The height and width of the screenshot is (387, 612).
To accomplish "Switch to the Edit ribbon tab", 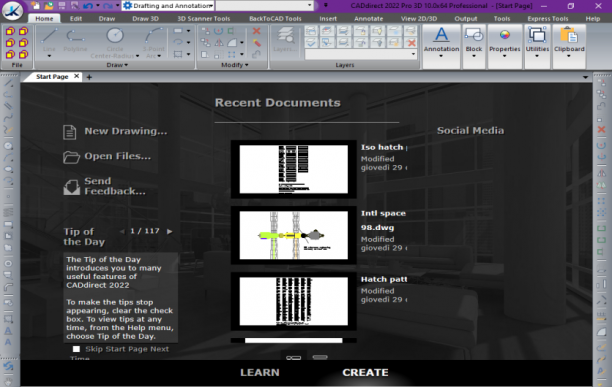I will pyautogui.click(x=76, y=18).
